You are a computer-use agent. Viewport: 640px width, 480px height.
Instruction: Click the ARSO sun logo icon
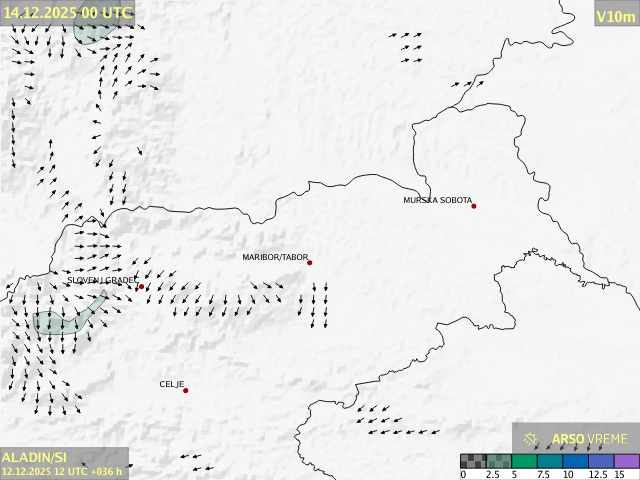(531, 438)
